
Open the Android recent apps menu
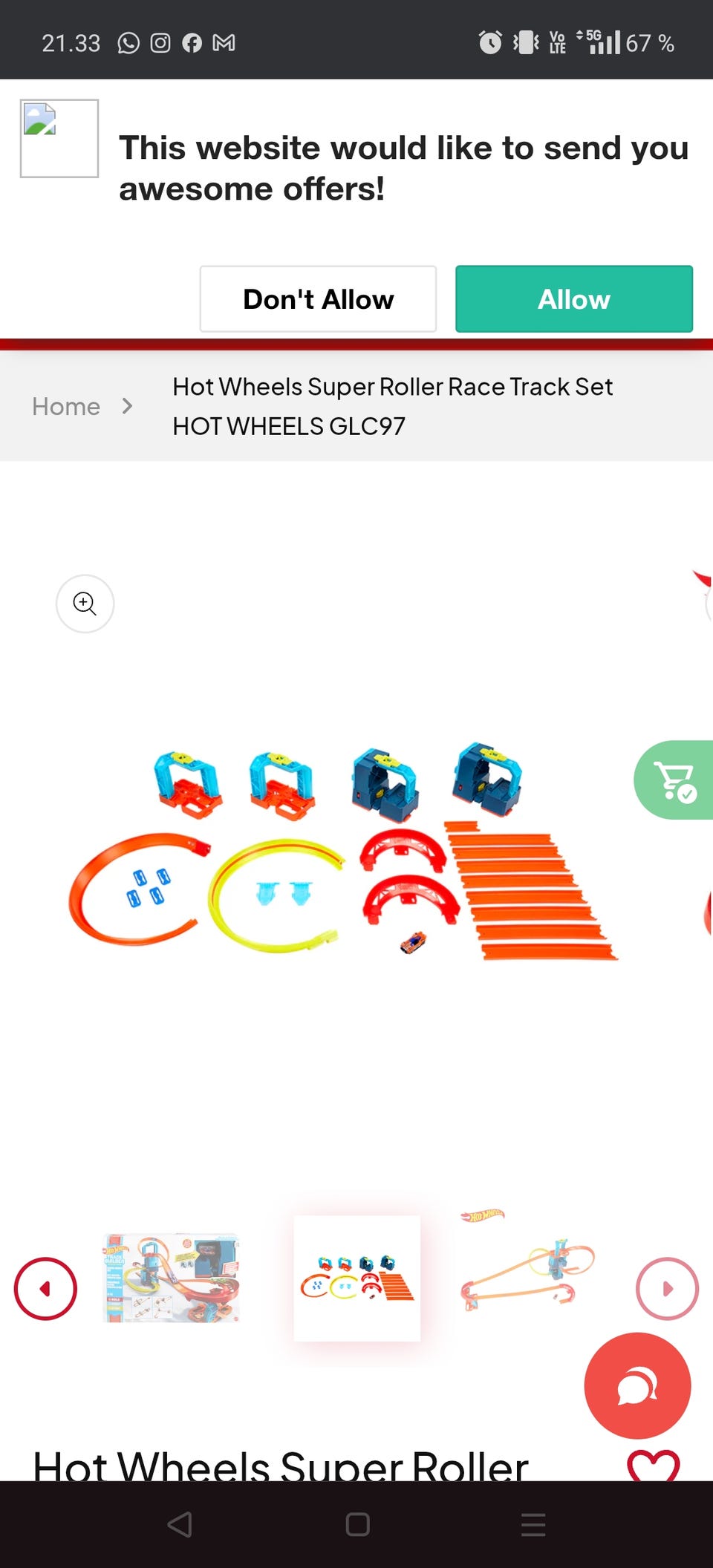coord(533,1524)
